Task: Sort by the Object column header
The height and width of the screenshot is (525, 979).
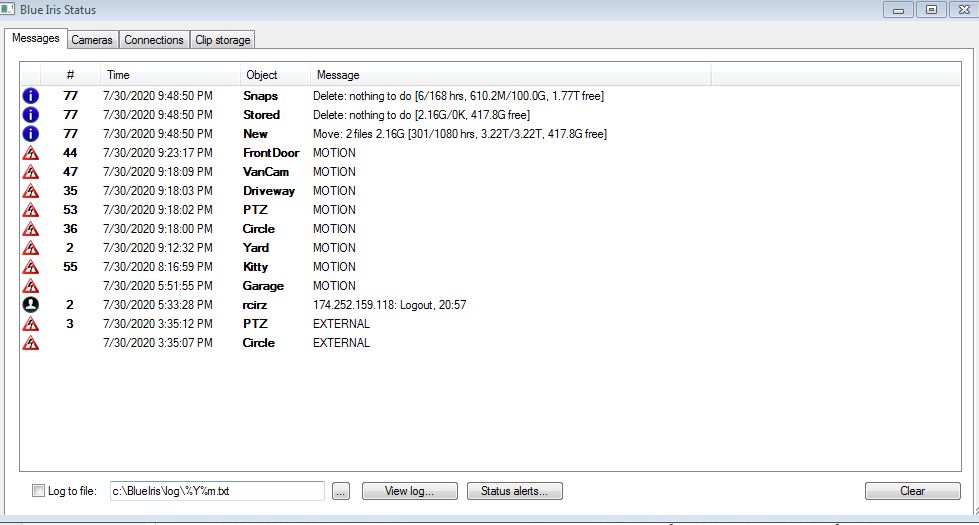Action: [x=275, y=75]
